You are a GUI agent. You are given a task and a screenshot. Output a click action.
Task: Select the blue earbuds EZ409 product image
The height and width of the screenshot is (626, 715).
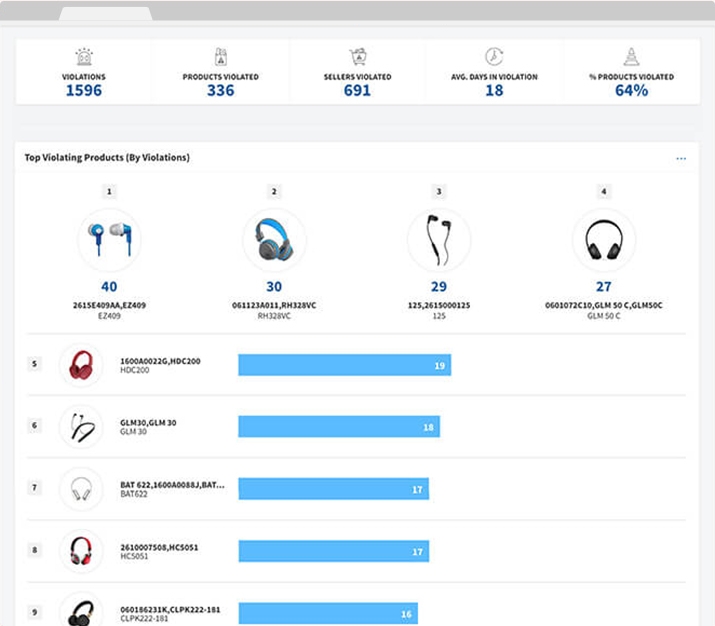[x=109, y=241]
